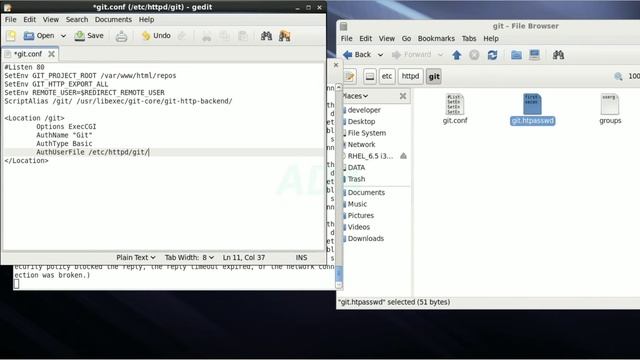Select the groups file icon
Viewport: 640px width, 360px height.
pos(610,109)
